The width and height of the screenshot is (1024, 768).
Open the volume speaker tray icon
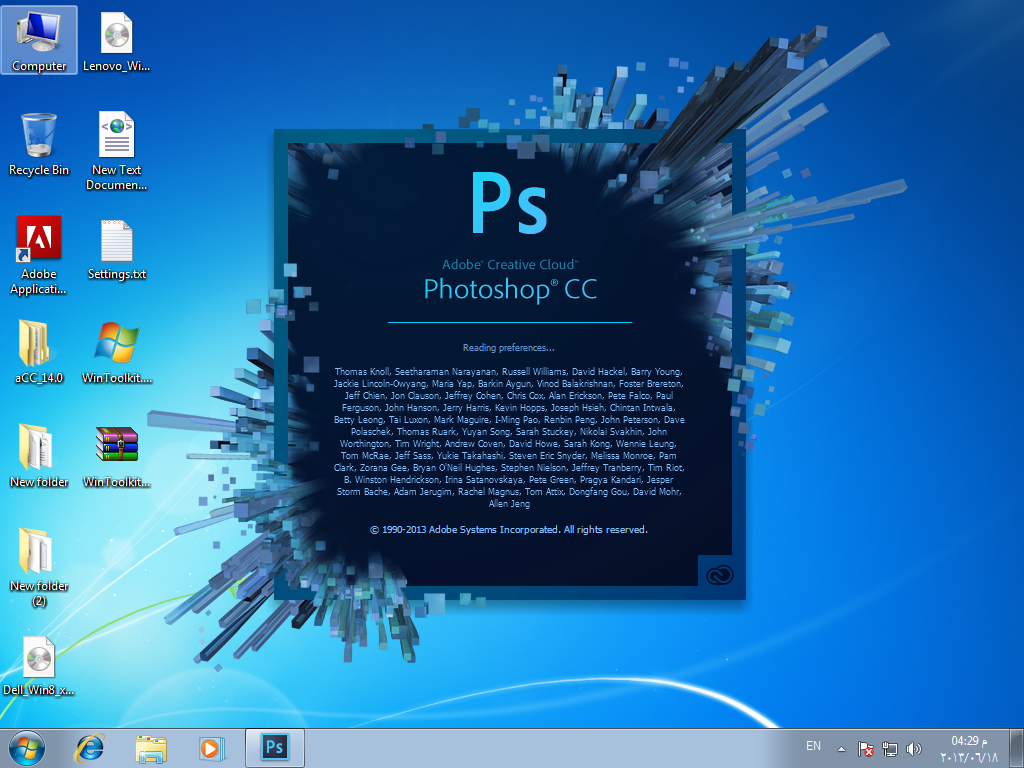[914, 749]
